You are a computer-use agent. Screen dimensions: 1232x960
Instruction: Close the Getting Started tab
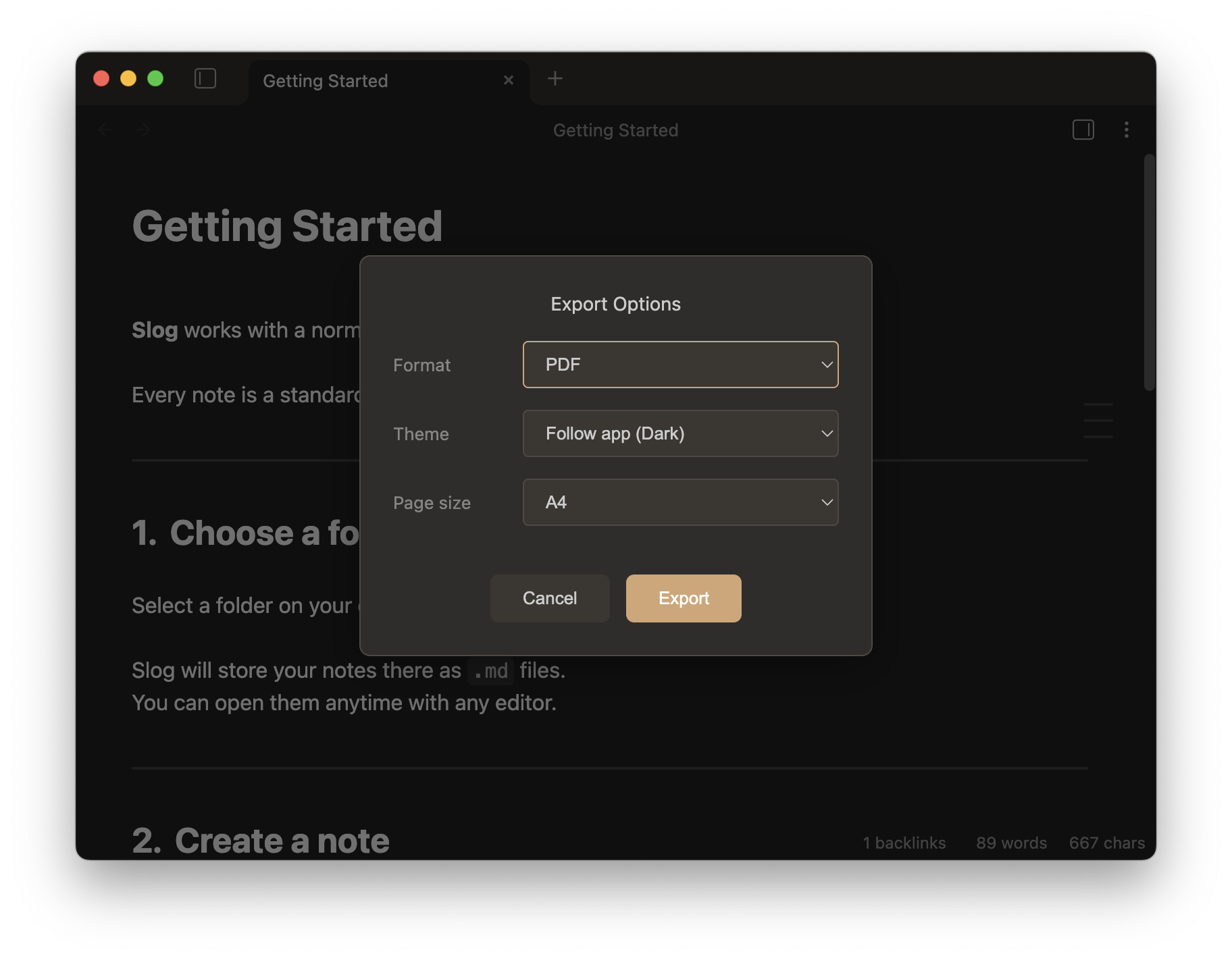coord(509,80)
